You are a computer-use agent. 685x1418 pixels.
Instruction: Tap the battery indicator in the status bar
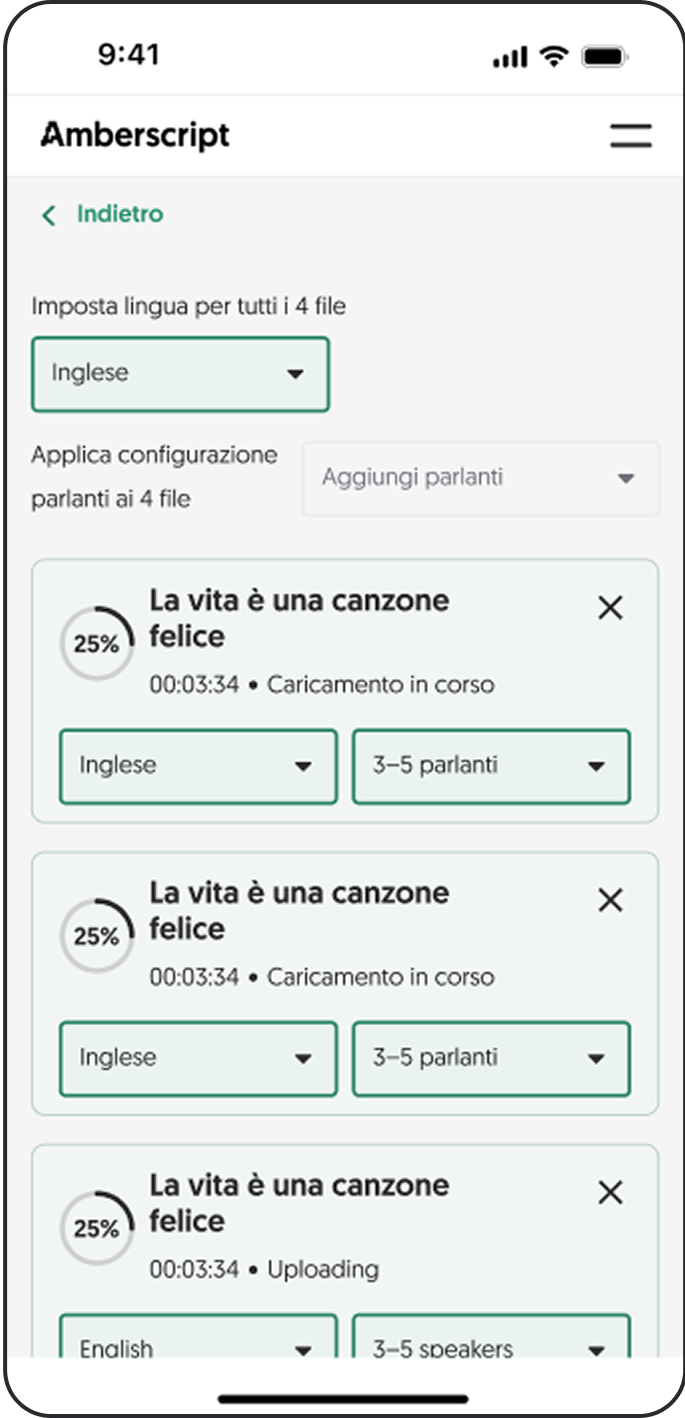click(606, 57)
